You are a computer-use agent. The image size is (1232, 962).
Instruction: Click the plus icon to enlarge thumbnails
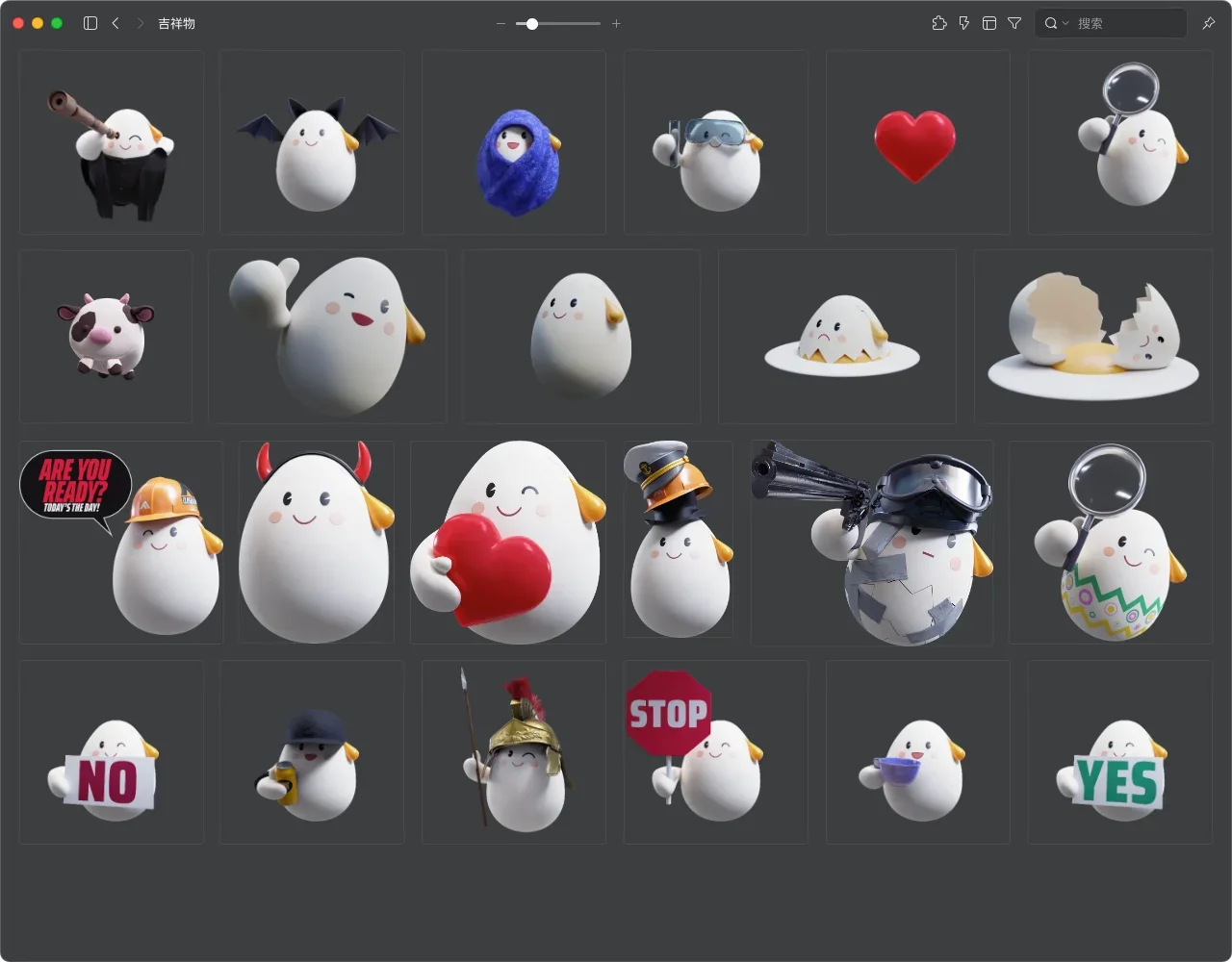pos(616,23)
